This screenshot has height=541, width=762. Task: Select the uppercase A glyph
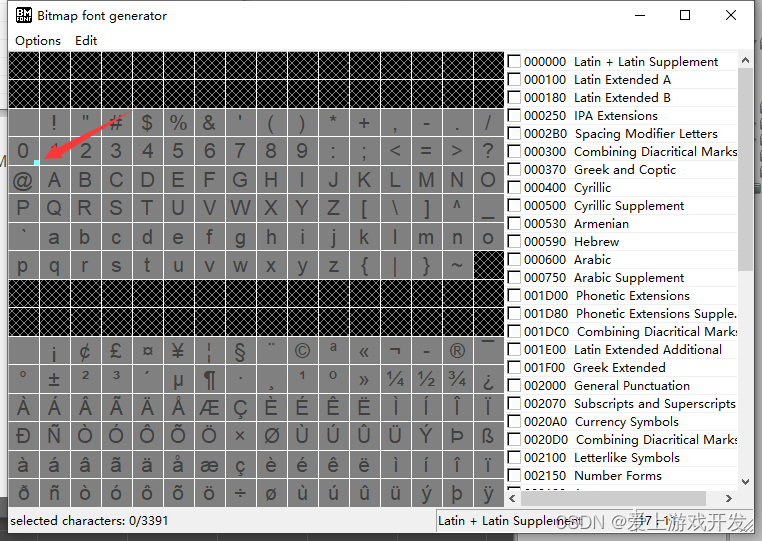coord(54,180)
